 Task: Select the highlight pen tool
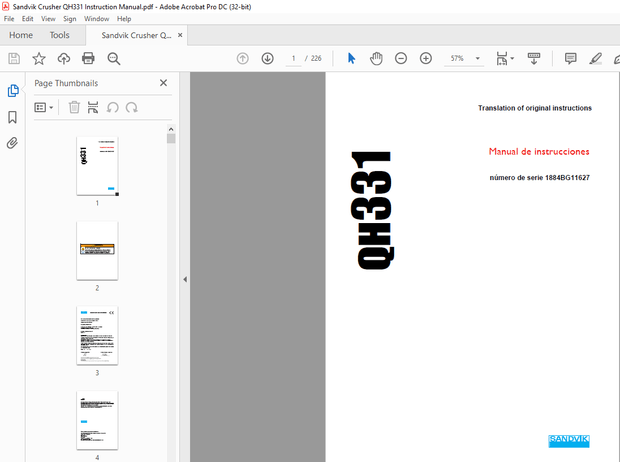coord(595,59)
